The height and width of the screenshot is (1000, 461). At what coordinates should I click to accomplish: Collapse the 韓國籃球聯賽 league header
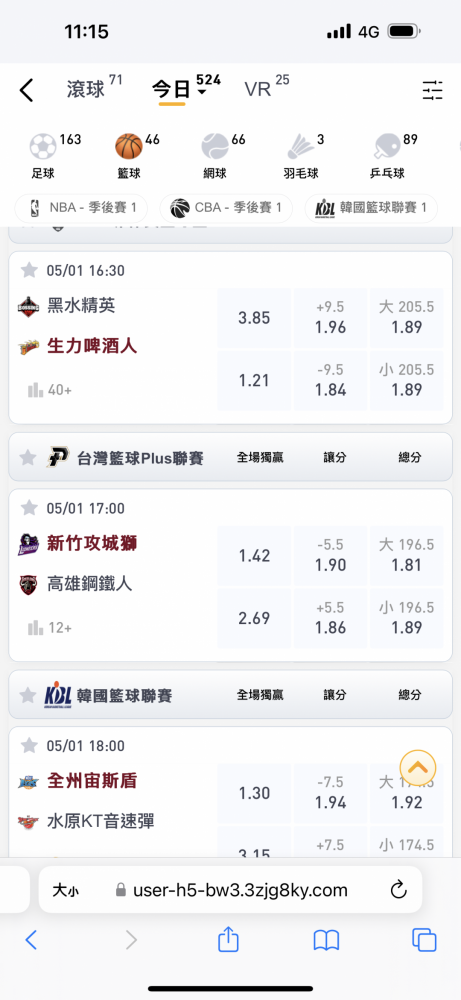pos(230,695)
